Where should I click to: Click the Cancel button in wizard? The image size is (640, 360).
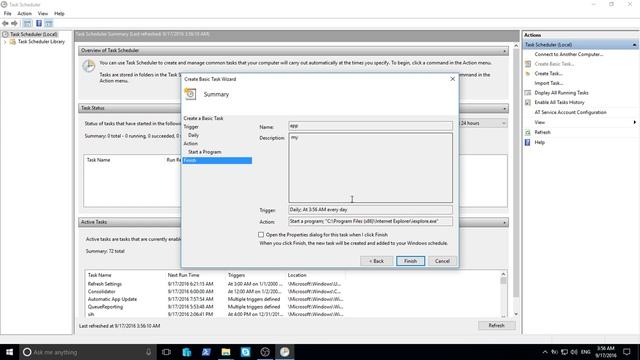pyautogui.click(x=442, y=261)
